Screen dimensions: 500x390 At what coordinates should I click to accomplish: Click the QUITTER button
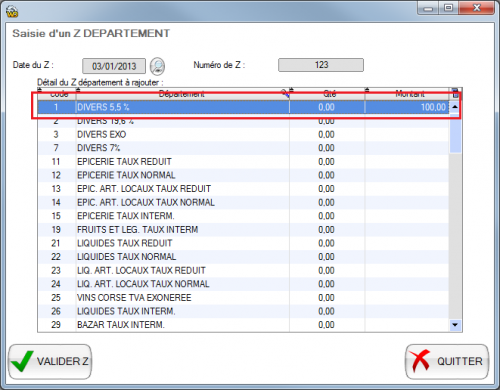pyautogui.click(x=447, y=362)
